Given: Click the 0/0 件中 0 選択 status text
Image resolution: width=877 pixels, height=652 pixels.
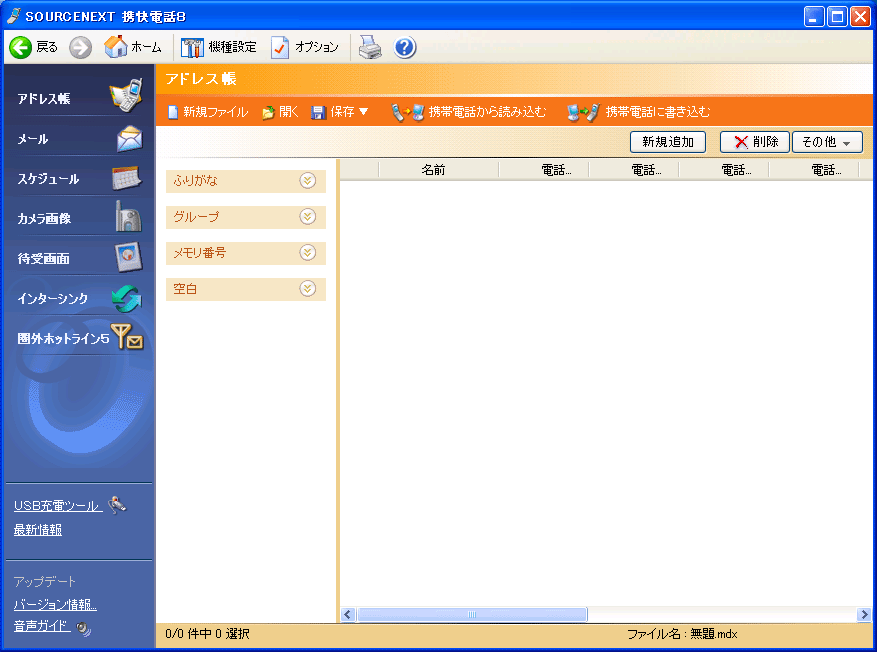Looking at the screenshot, I should point(208,634).
